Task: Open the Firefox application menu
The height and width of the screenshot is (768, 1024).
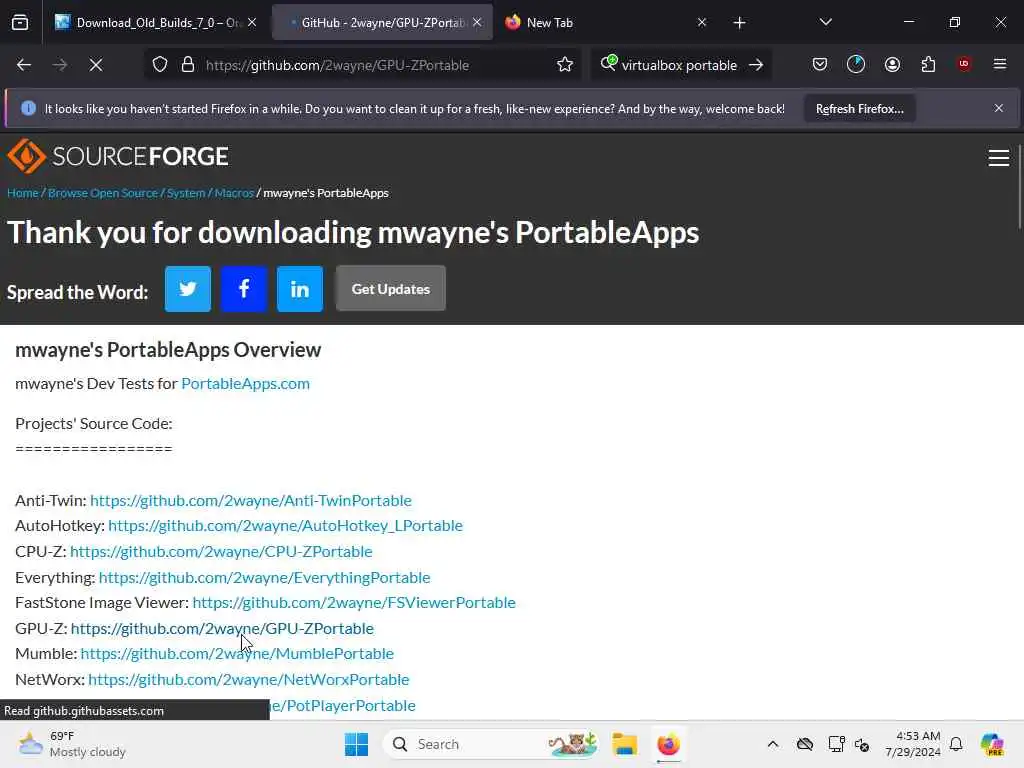Action: click(1000, 64)
